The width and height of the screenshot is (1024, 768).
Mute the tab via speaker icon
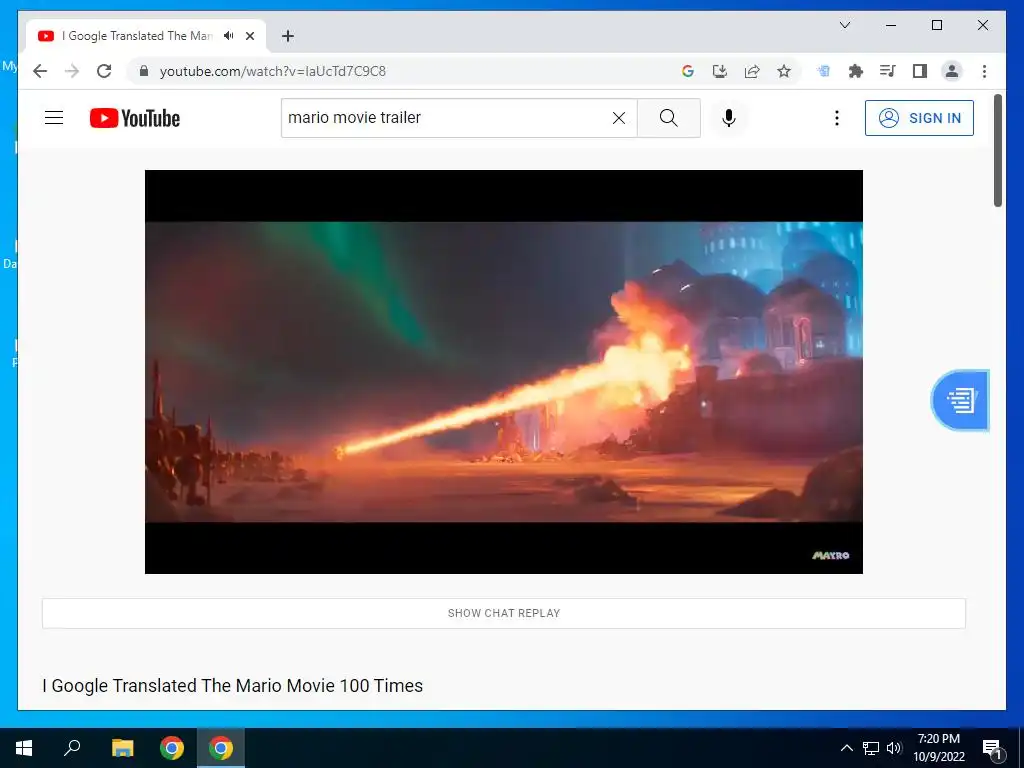click(229, 36)
